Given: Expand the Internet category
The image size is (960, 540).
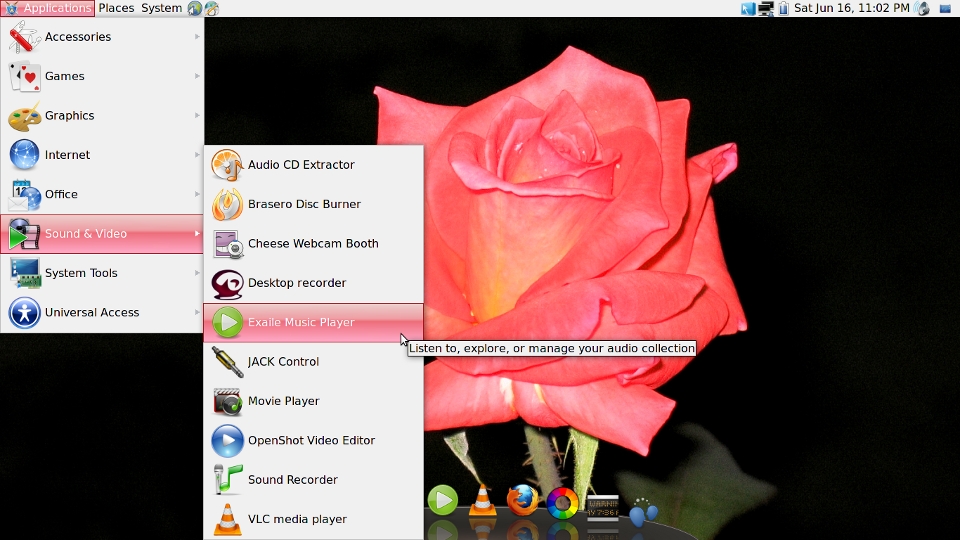Looking at the screenshot, I should [67, 155].
